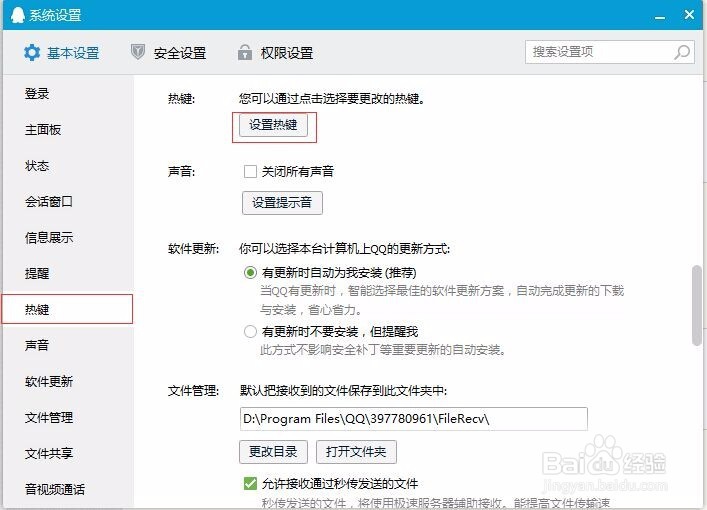Select 热键 in the sidebar
707x510 pixels.
[67, 309]
